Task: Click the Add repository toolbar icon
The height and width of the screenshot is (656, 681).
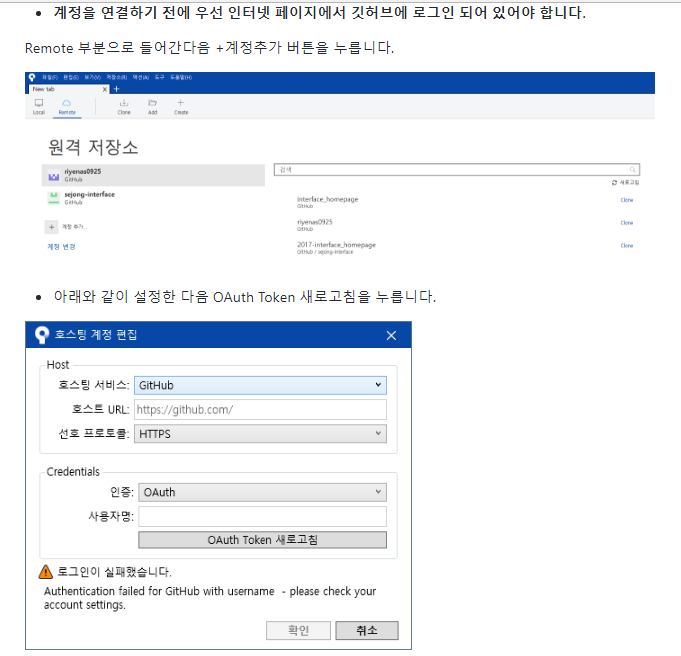Action: click(x=152, y=106)
